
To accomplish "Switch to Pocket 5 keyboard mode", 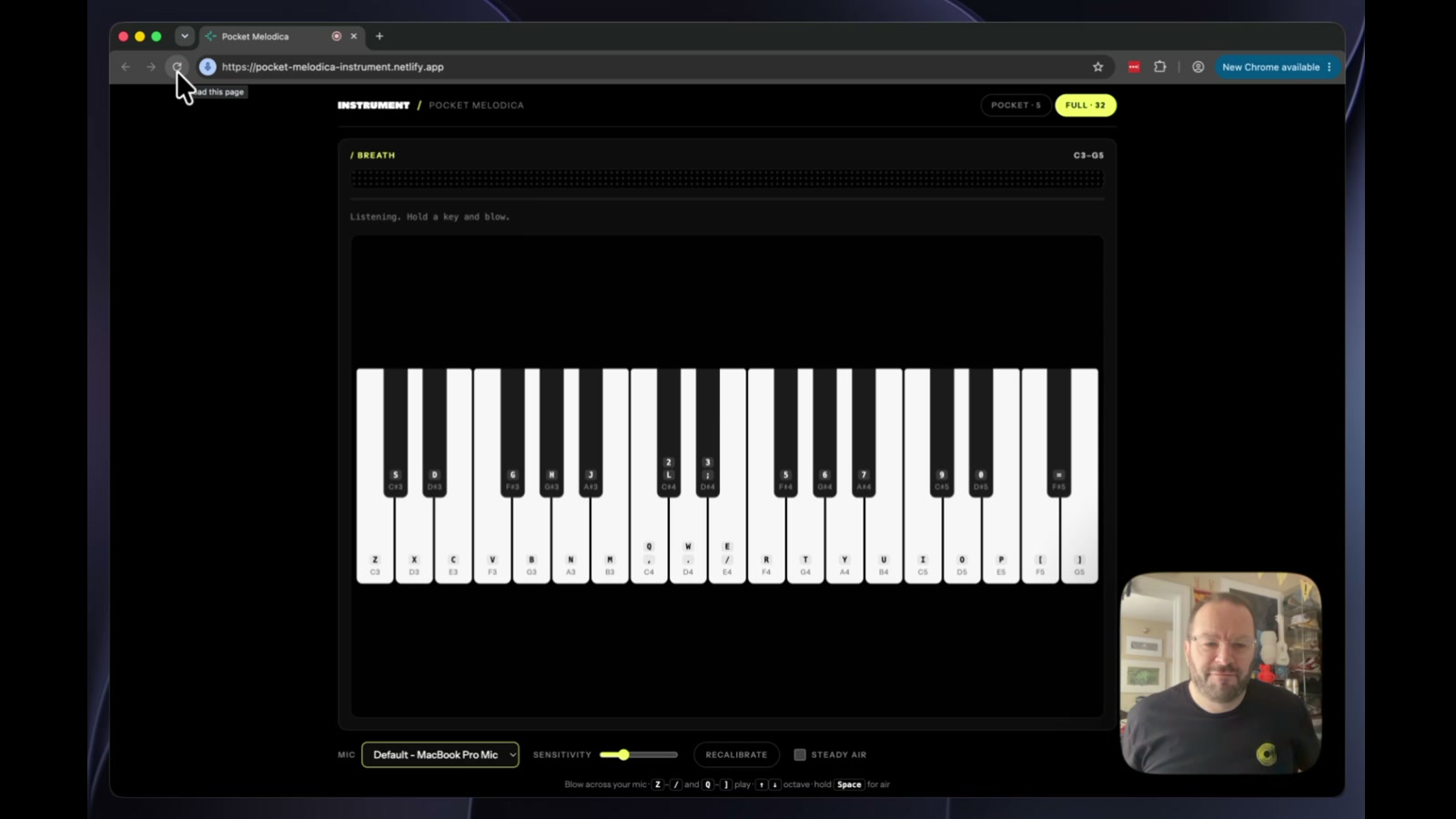I will [x=1016, y=105].
